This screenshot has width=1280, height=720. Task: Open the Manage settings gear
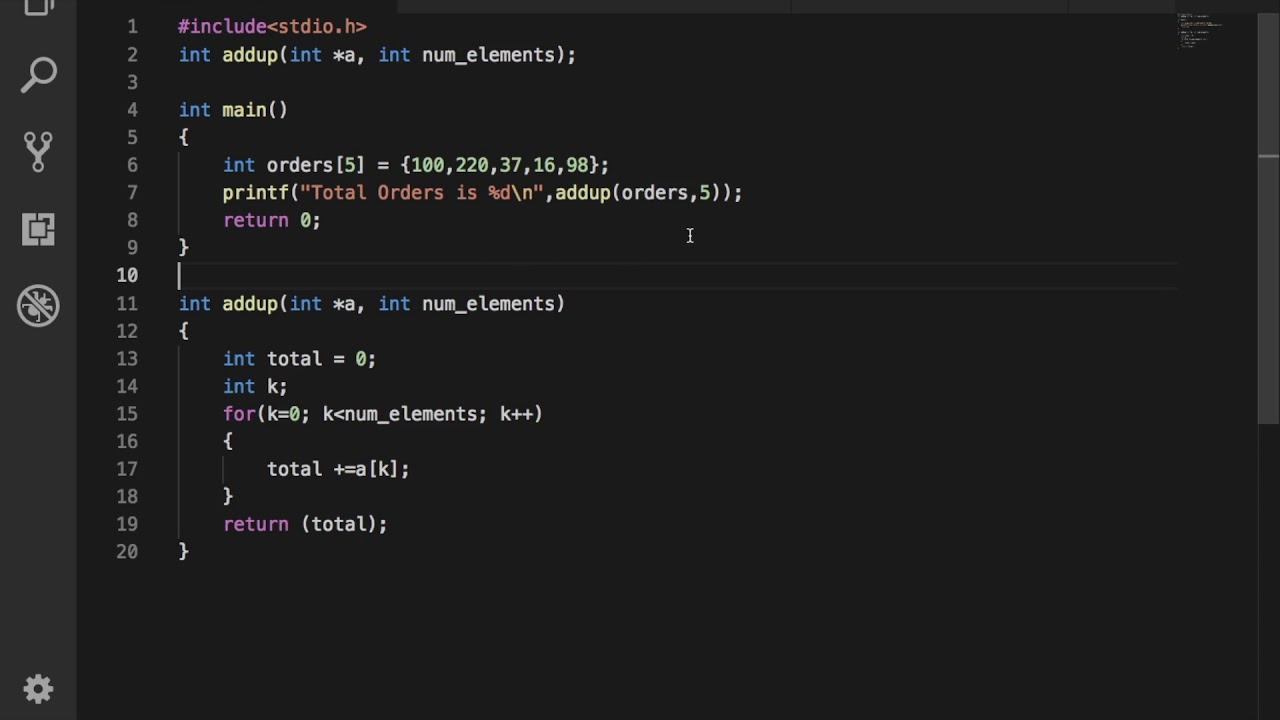38,689
